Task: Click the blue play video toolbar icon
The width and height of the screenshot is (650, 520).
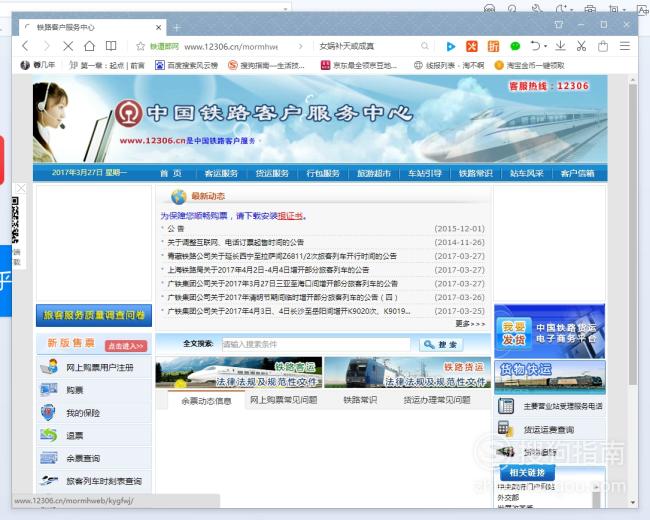Action: coord(451,46)
